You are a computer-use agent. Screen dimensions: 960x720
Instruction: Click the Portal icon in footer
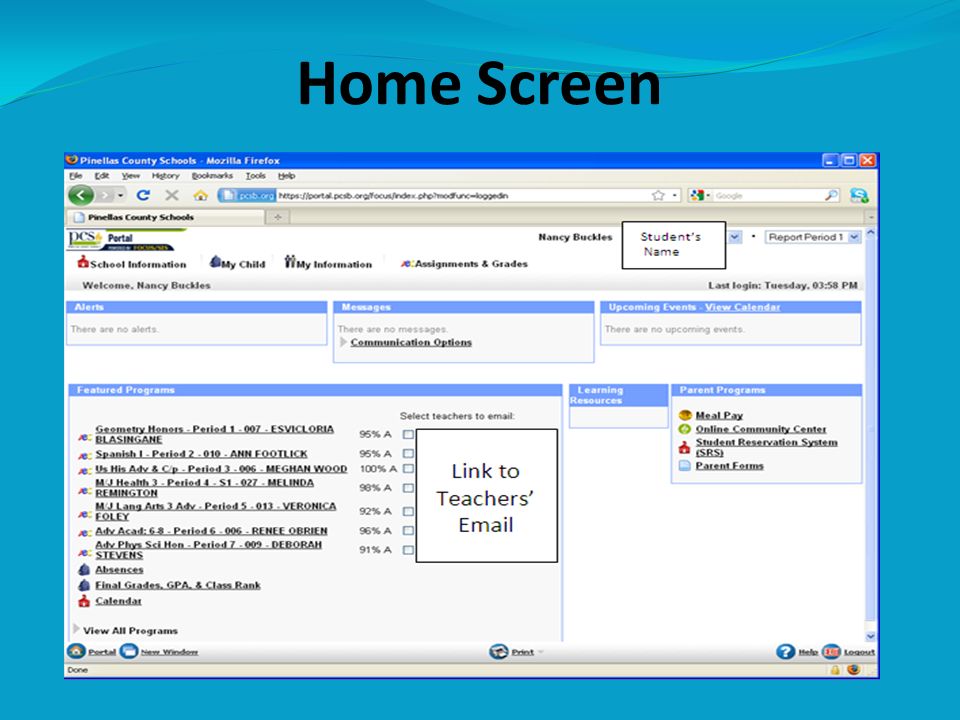76,651
